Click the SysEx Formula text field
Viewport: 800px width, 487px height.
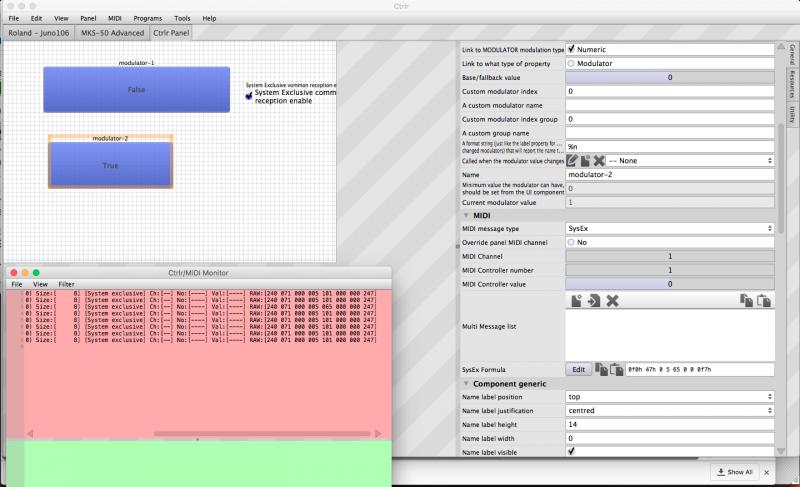699,369
